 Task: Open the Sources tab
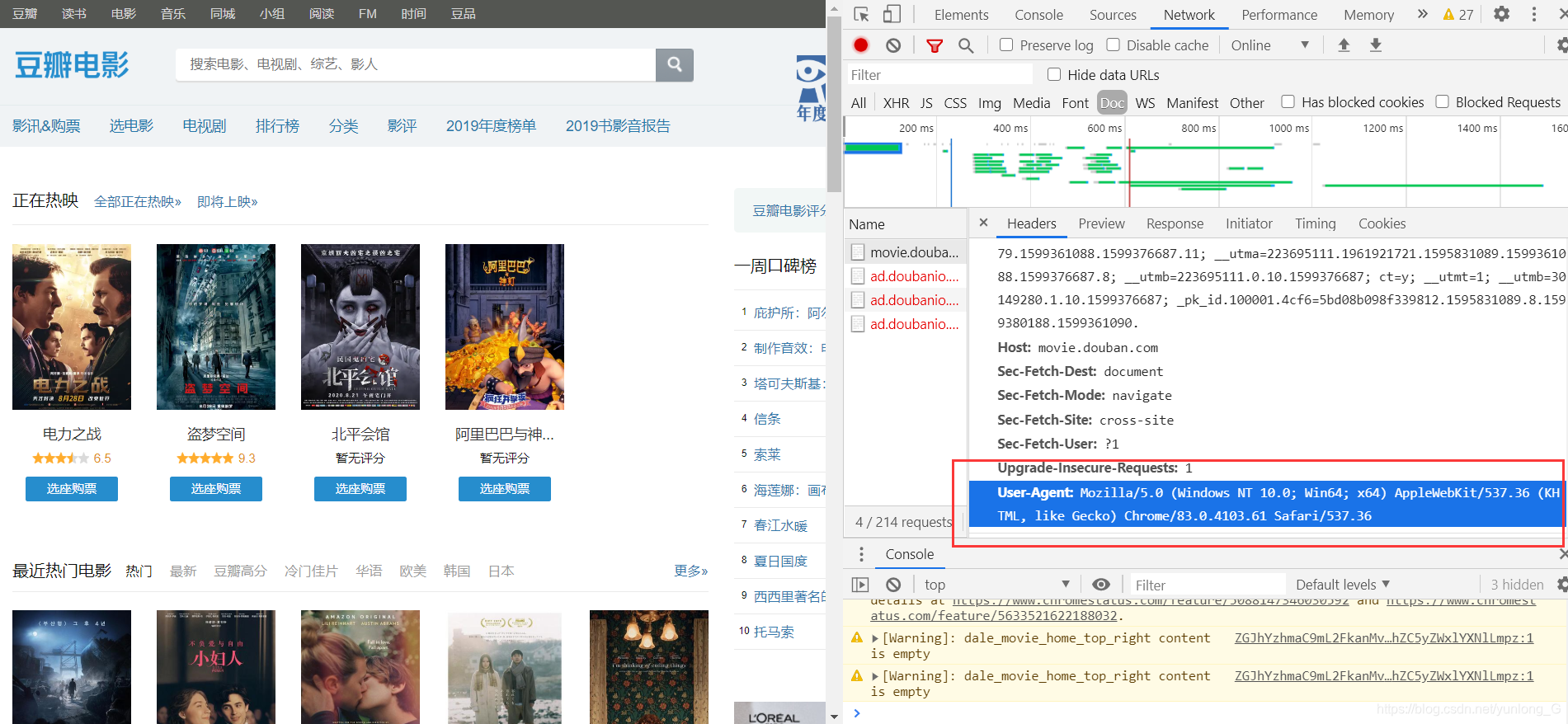click(1113, 15)
